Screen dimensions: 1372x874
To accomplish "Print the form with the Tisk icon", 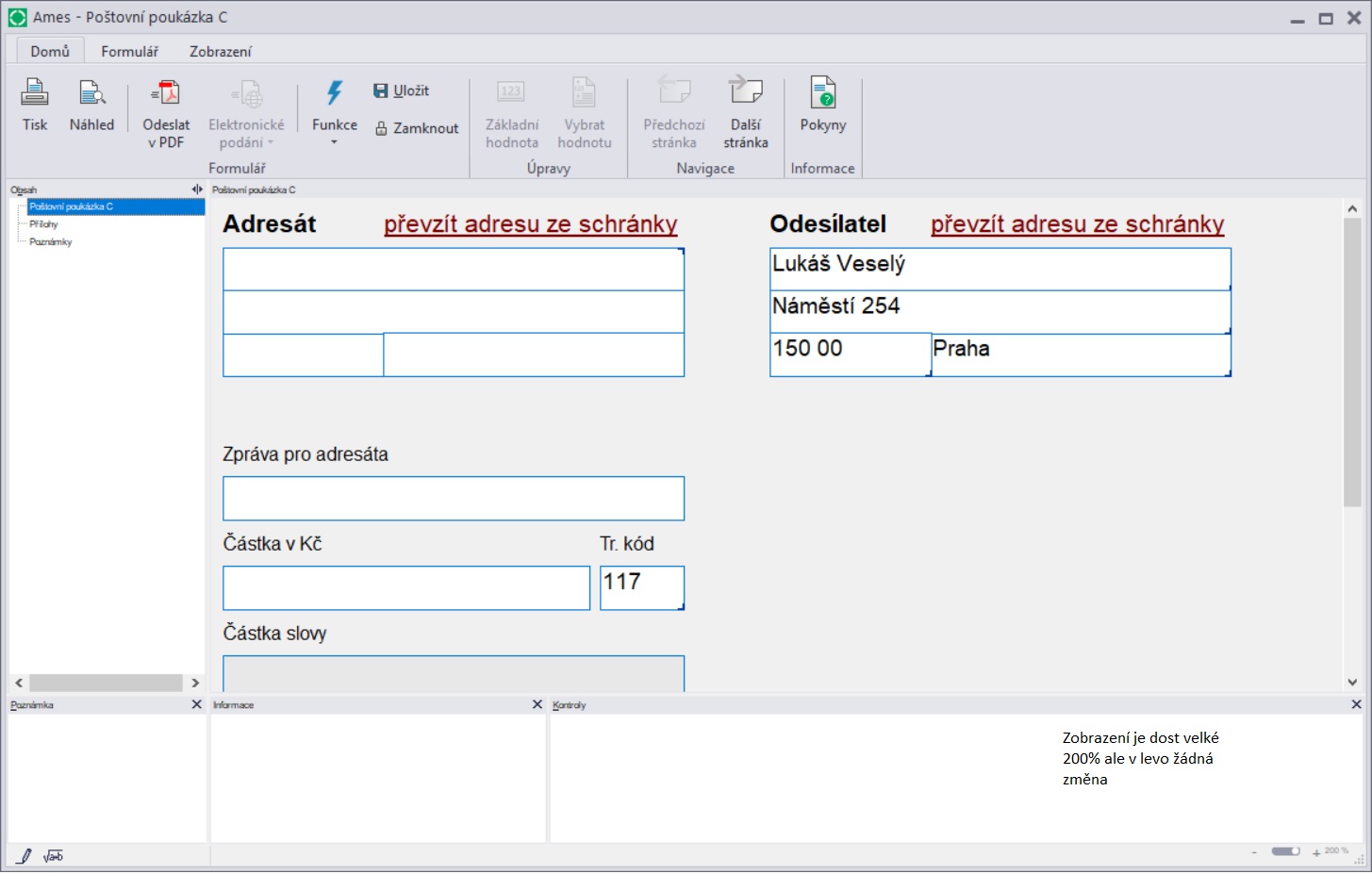I will [x=35, y=105].
